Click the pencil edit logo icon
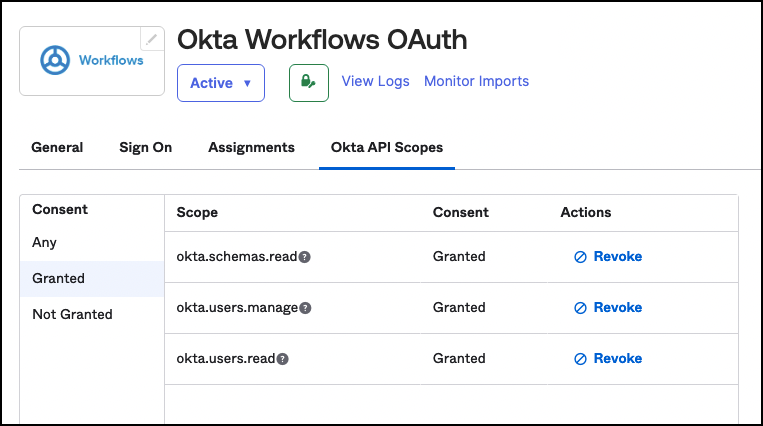This screenshot has height=426, width=763. (x=152, y=39)
